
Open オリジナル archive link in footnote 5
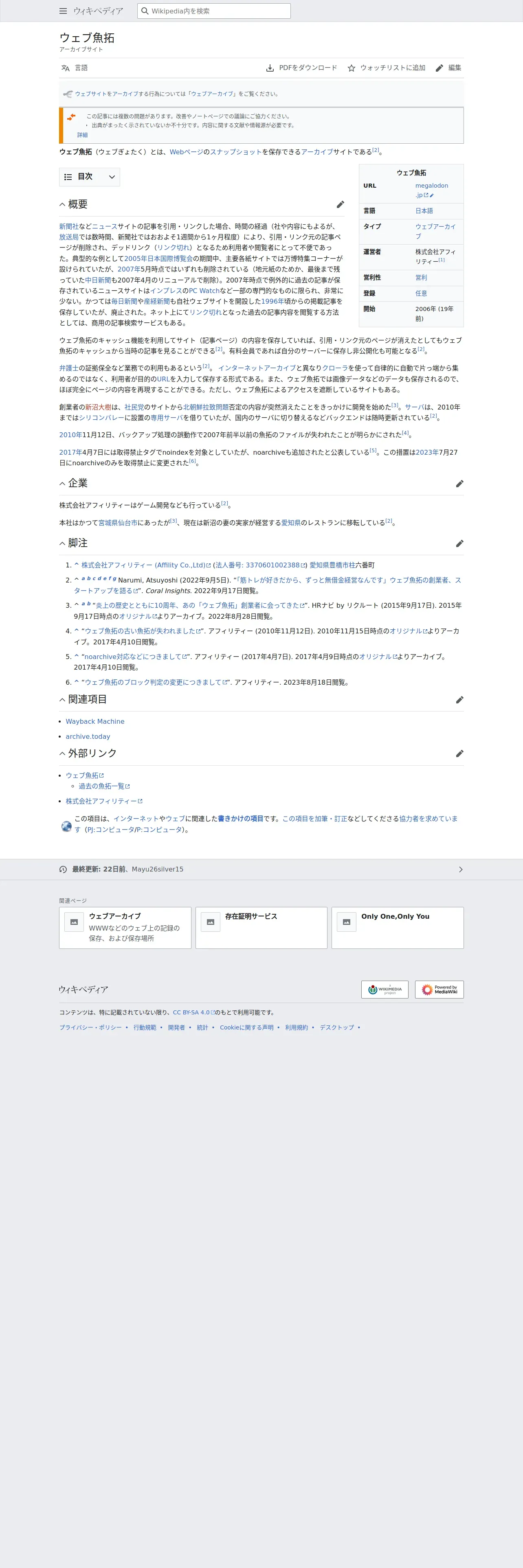pos(378,657)
